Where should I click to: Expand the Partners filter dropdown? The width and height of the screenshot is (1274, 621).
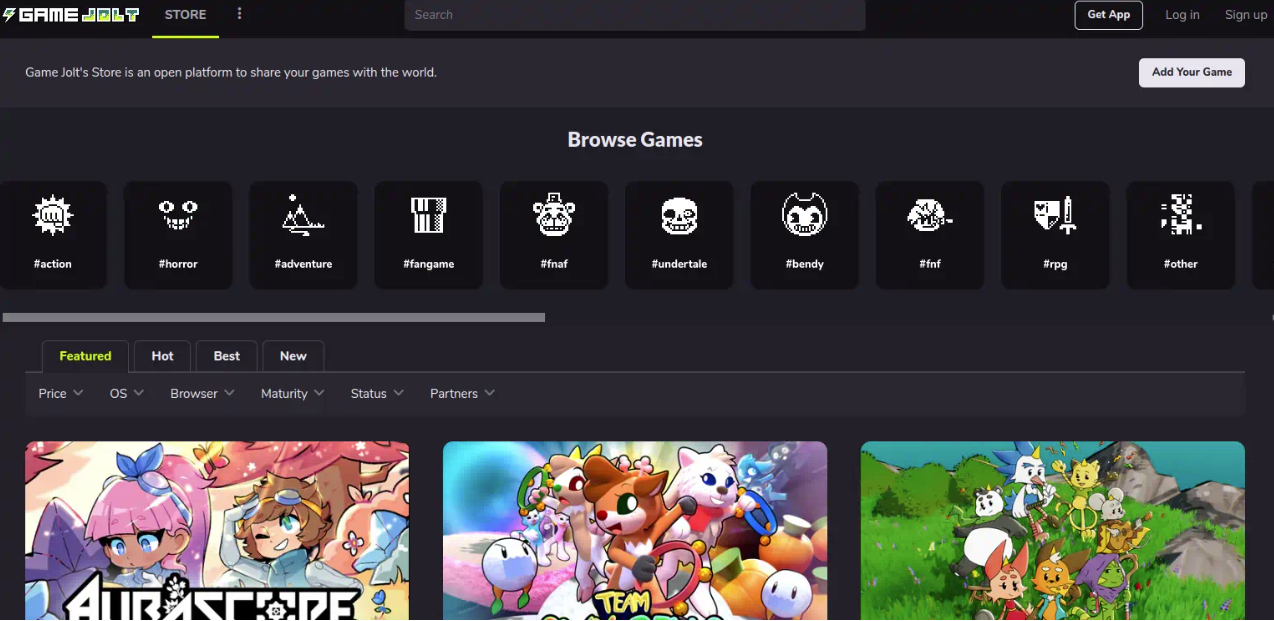(462, 393)
